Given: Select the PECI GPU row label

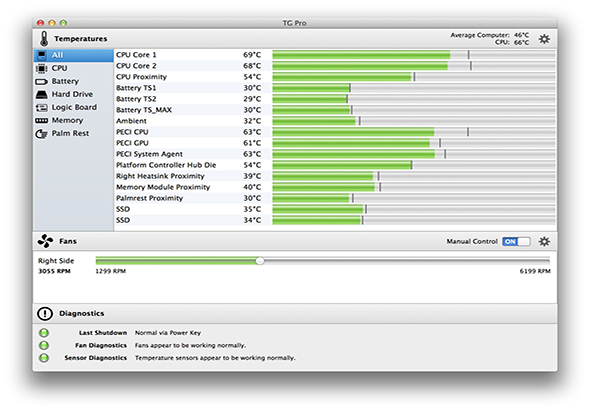Looking at the screenshot, I should tap(132, 143).
